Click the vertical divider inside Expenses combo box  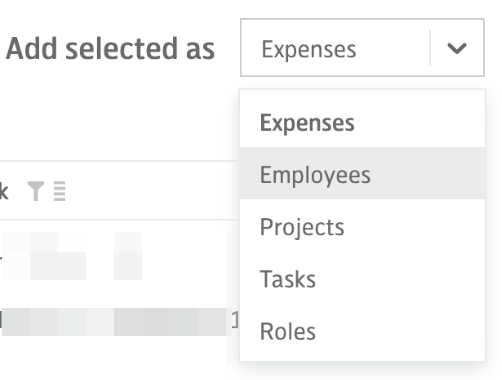tap(430, 48)
